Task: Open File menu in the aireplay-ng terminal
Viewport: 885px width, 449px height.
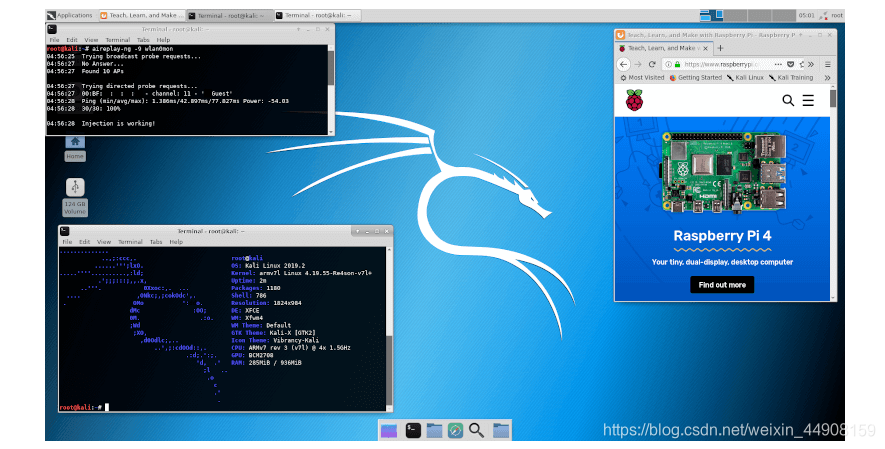Action: [54, 40]
